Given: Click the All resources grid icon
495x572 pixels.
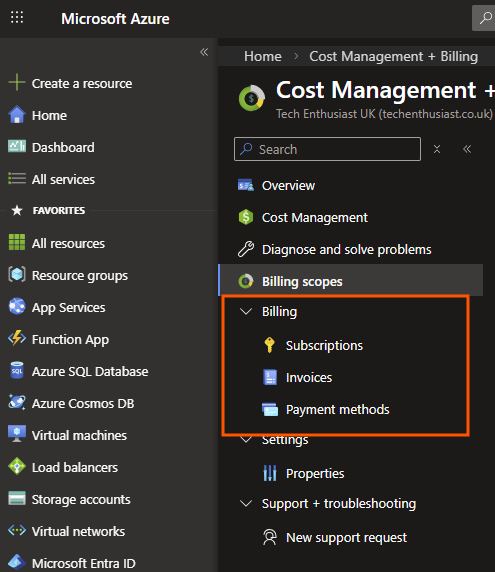Looking at the screenshot, I should point(17,242).
